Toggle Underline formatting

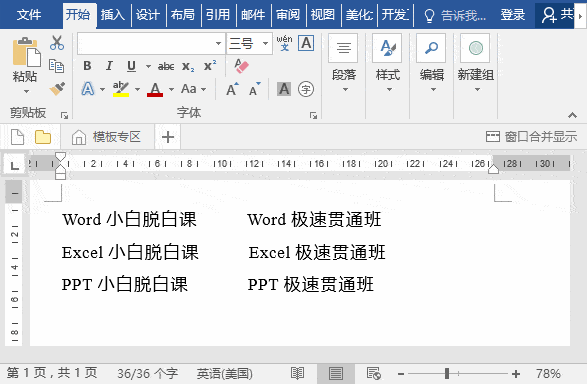click(131, 66)
